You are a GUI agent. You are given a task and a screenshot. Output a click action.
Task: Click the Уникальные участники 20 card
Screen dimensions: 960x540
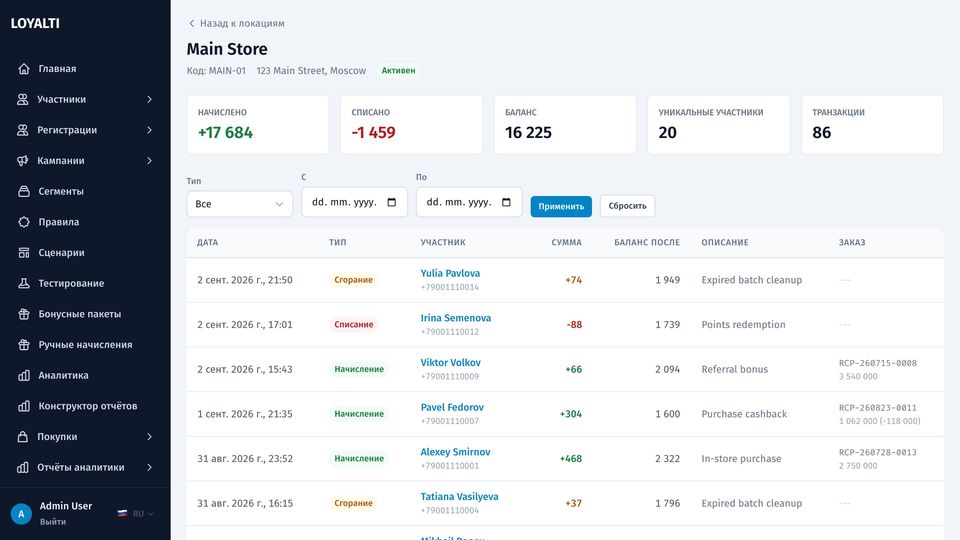coord(719,124)
